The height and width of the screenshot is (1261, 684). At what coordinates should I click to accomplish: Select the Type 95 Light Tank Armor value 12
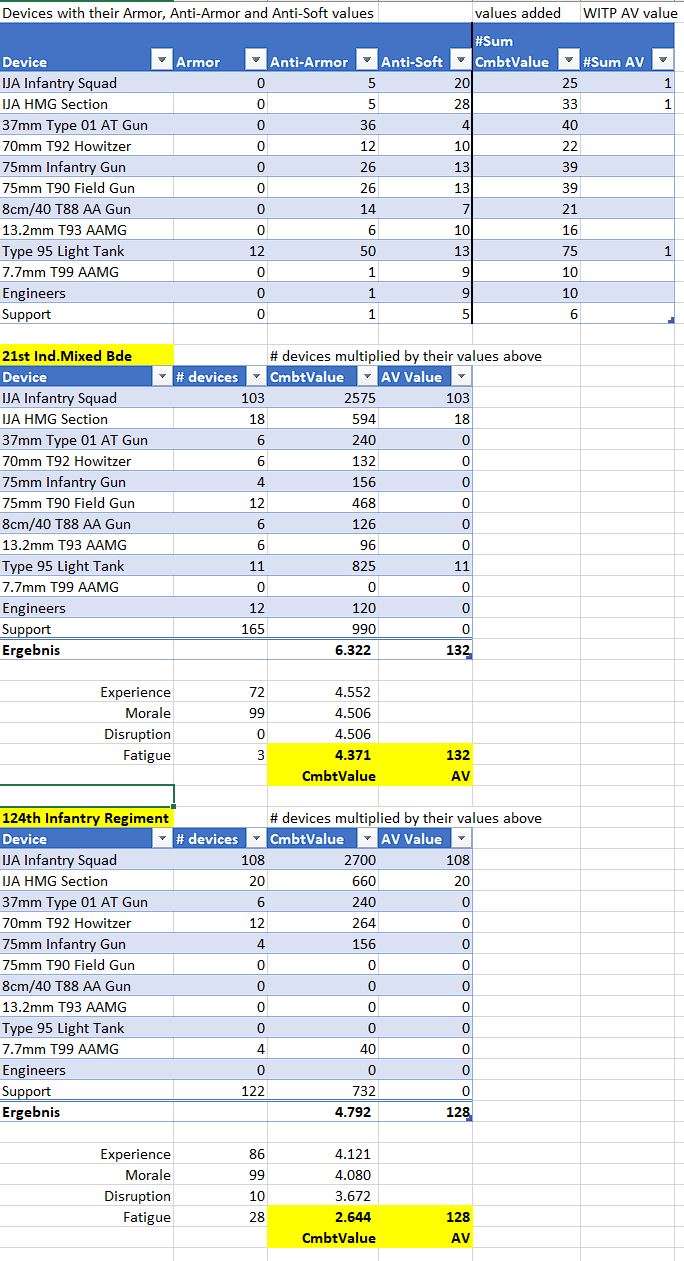point(220,251)
